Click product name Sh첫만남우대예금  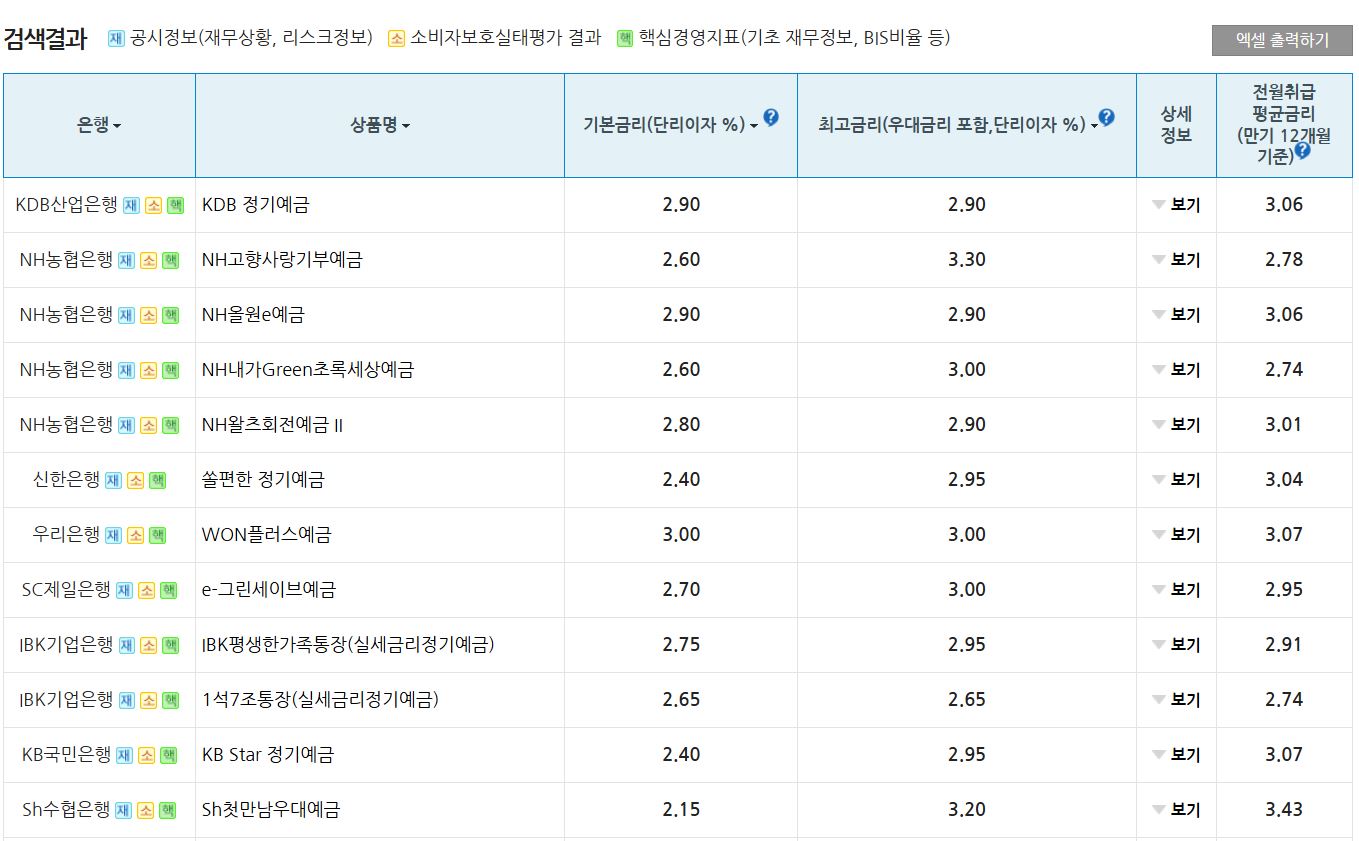point(271,810)
